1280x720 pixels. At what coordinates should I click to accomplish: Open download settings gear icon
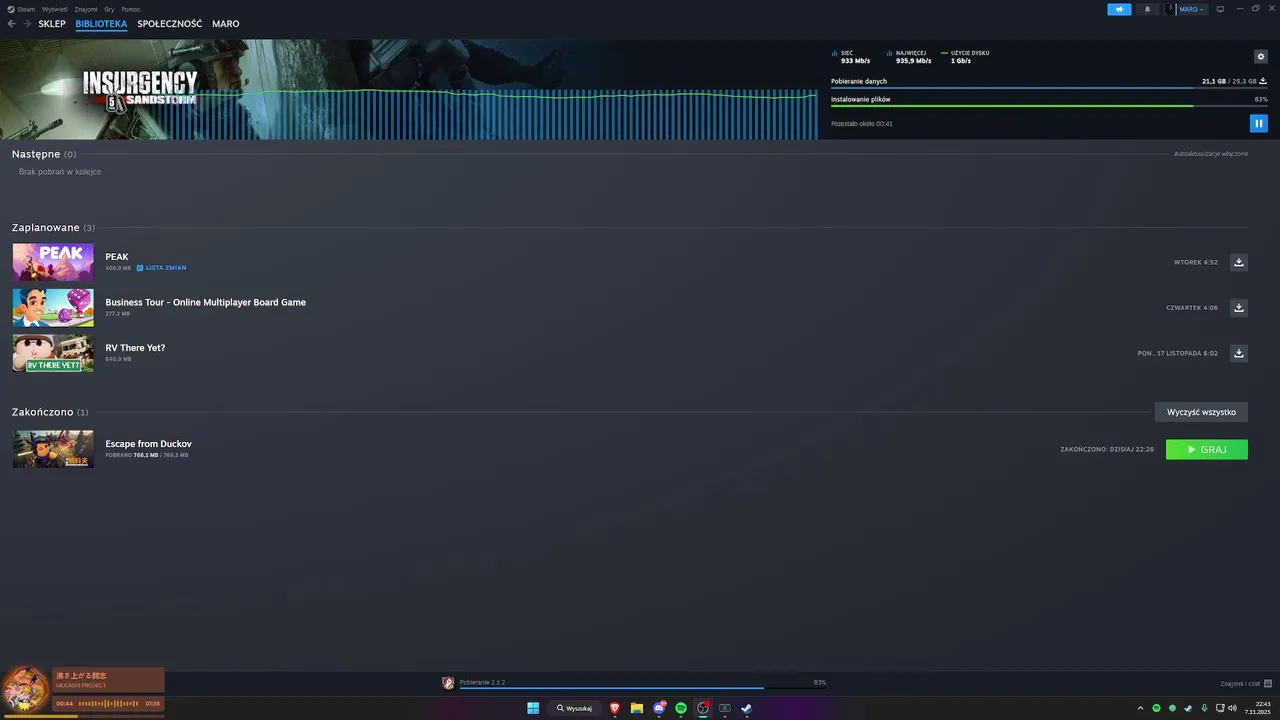pos(1261,57)
